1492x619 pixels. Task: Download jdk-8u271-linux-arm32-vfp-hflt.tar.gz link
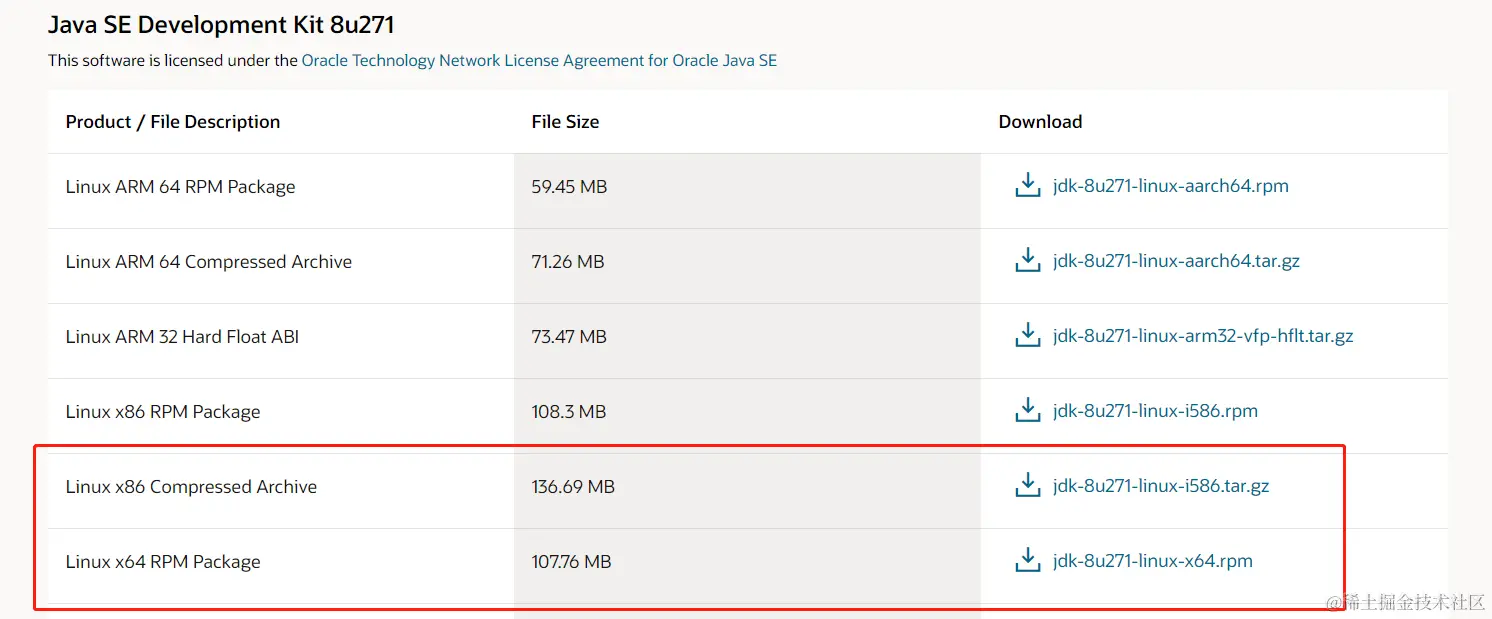1203,336
